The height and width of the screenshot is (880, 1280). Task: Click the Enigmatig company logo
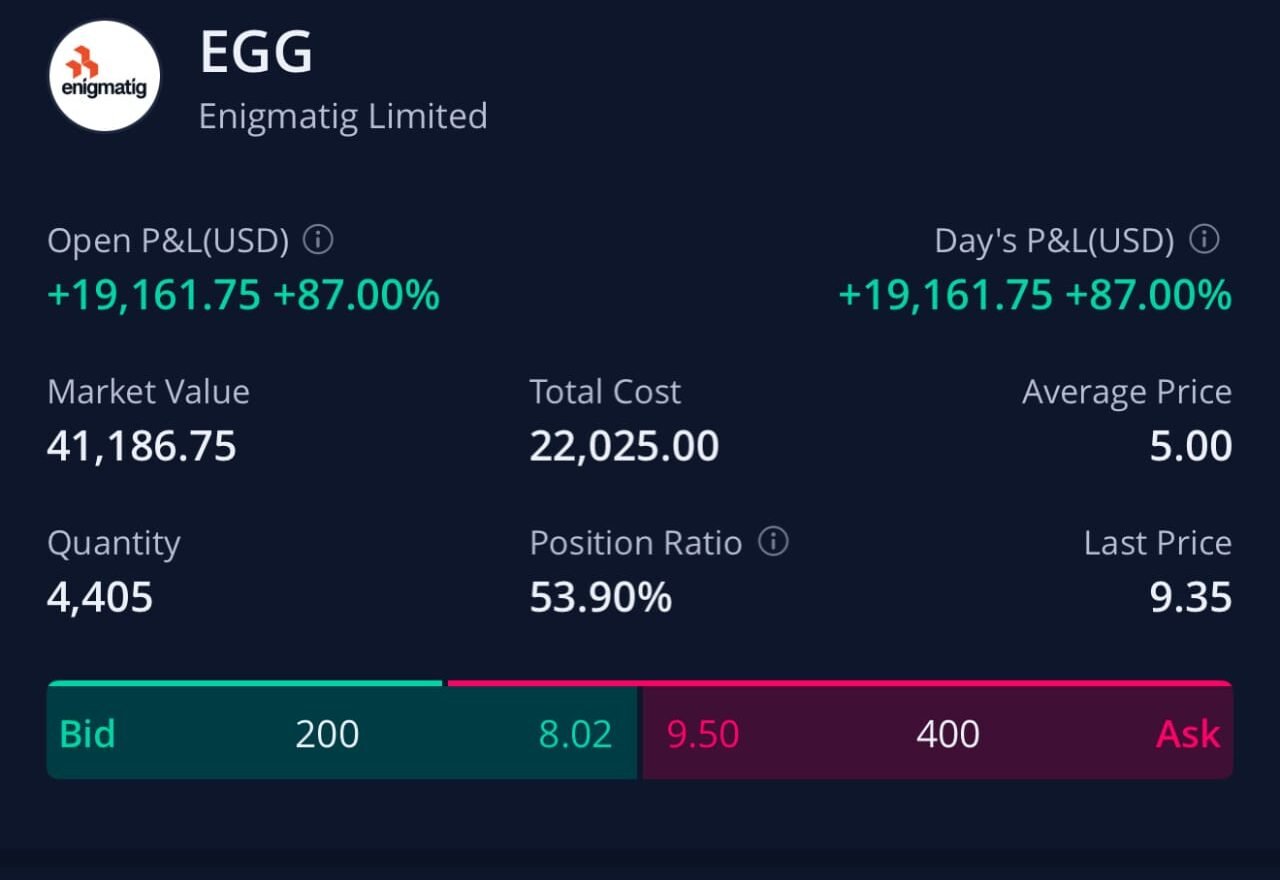coord(104,76)
